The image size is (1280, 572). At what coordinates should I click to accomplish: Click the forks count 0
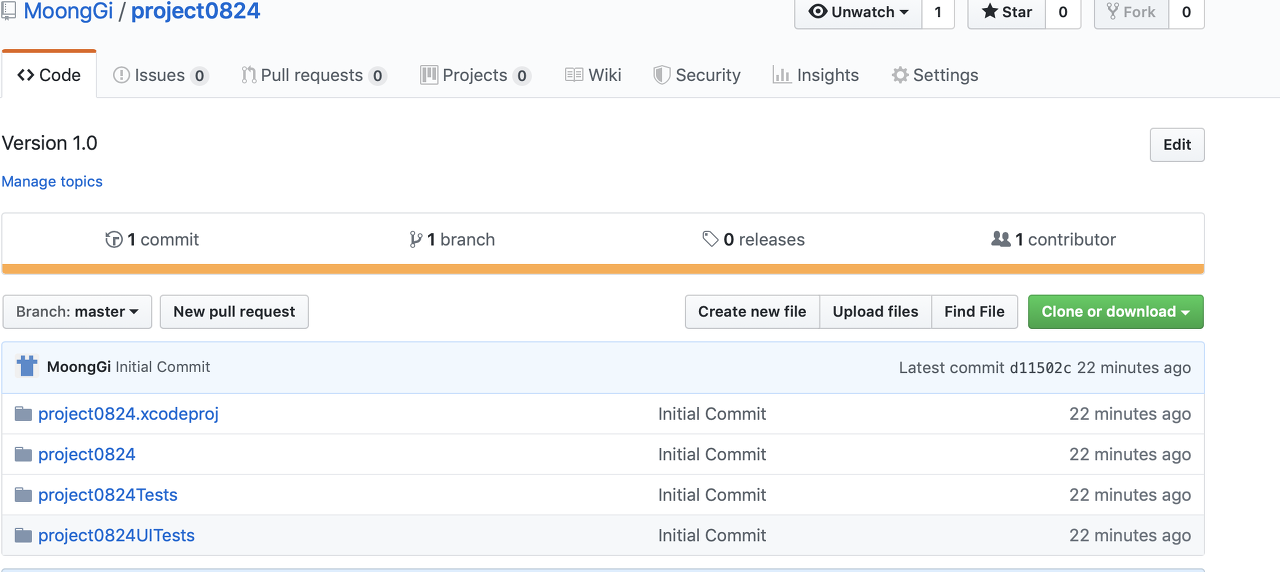1186,12
